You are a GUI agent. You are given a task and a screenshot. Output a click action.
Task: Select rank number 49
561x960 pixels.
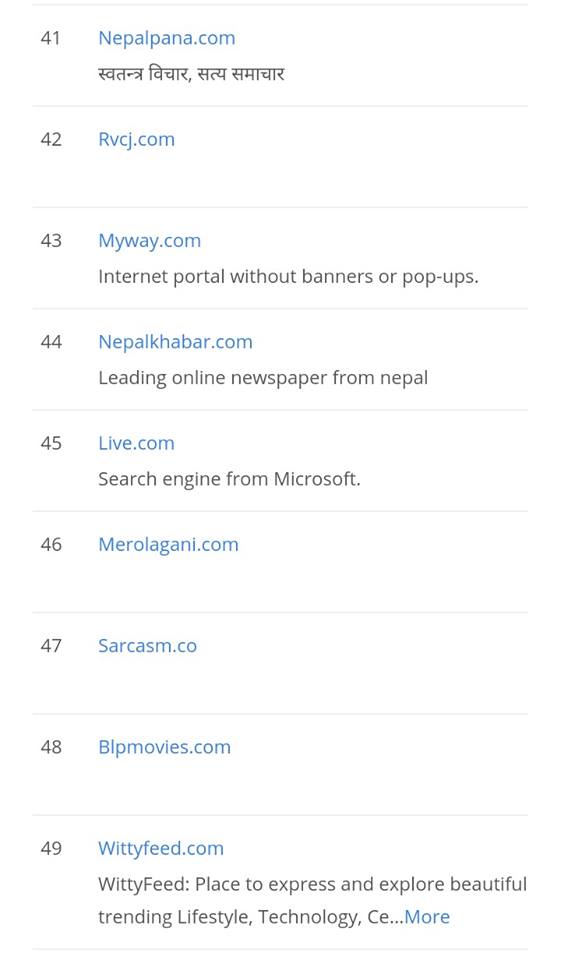[x=51, y=849]
